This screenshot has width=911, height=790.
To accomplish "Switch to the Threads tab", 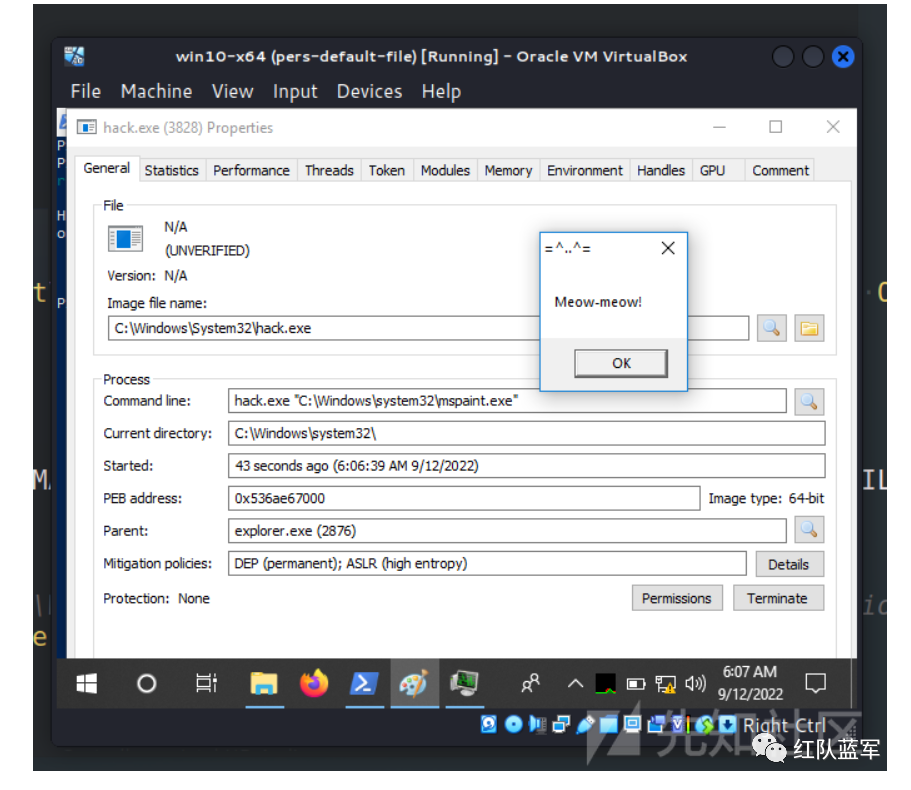I will pos(329,170).
